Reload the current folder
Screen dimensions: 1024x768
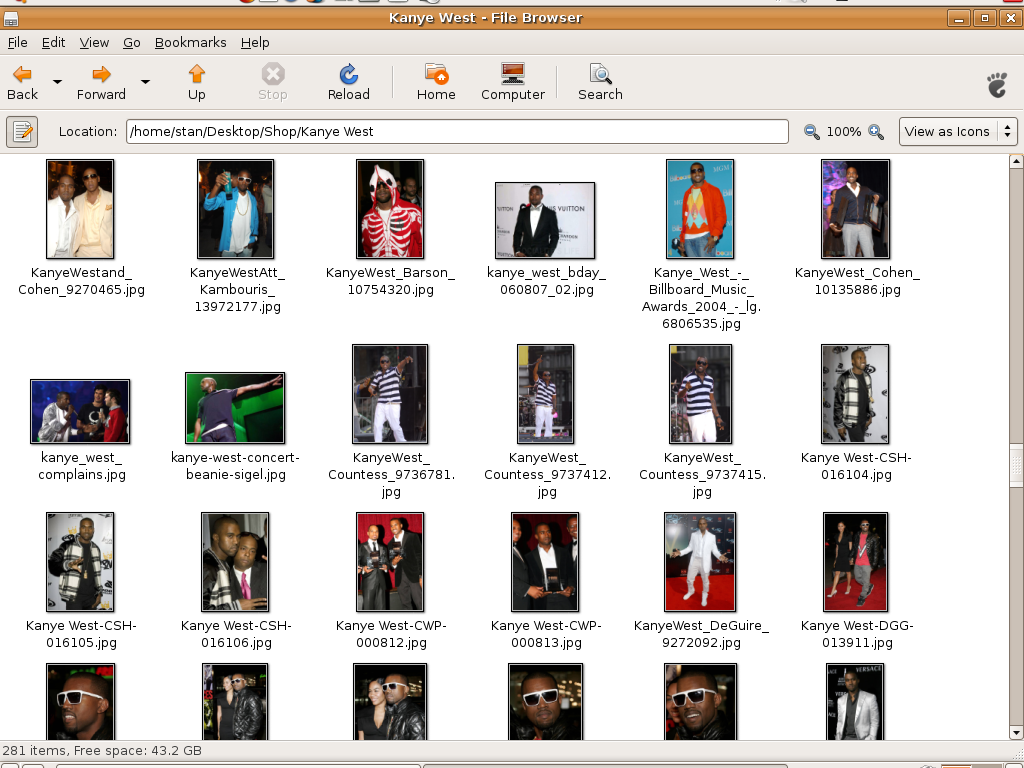click(x=348, y=82)
